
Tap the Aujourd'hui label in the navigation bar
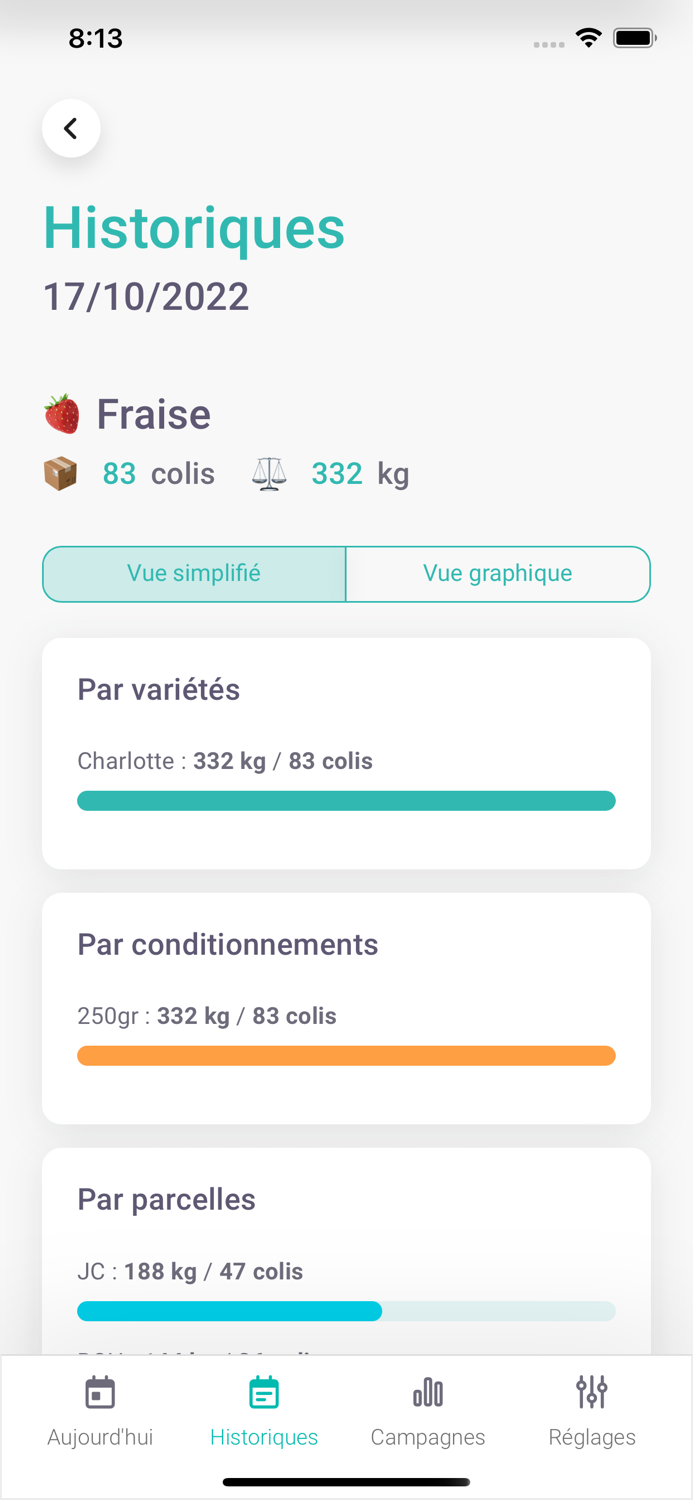(x=99, y=1437)
